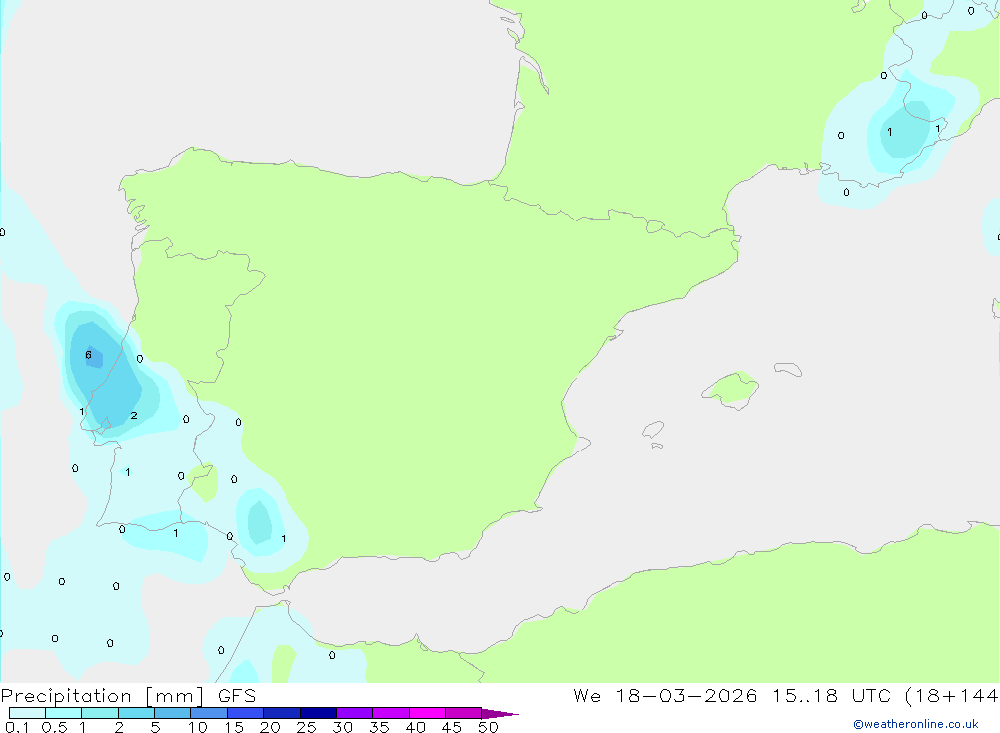
Task: Click the "(18+144" forecast offset text
Action: (952, 696)
